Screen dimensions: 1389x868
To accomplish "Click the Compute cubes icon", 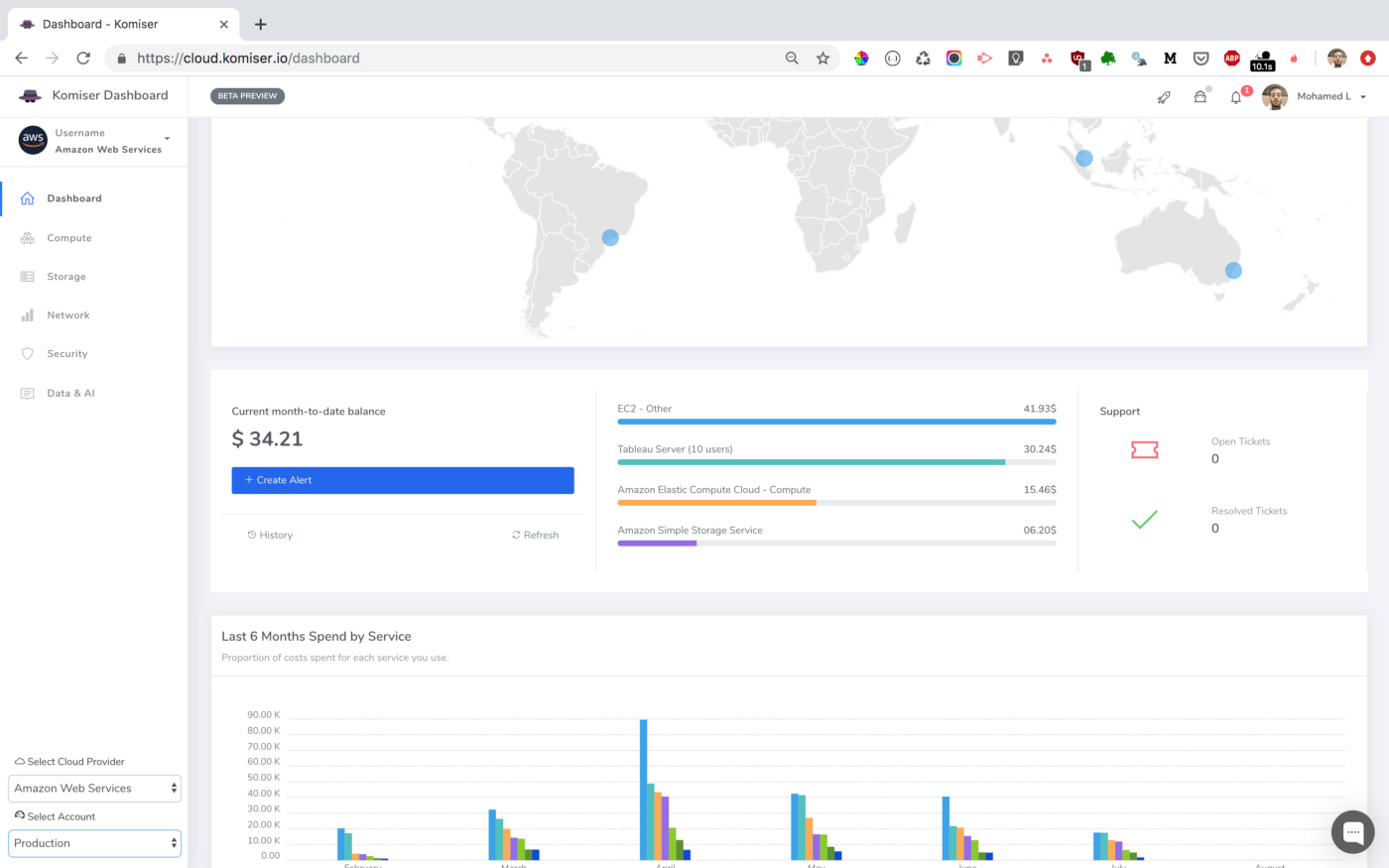I will click(x=28, y=238).
